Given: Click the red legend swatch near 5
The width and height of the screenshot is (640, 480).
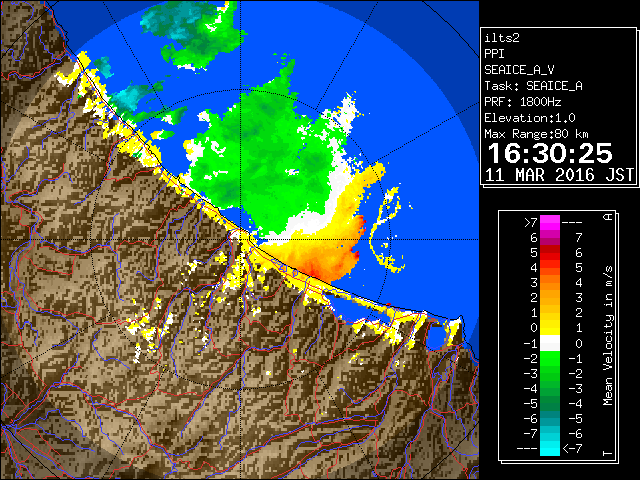Looking at the screenshot, I should coord(550,253).
